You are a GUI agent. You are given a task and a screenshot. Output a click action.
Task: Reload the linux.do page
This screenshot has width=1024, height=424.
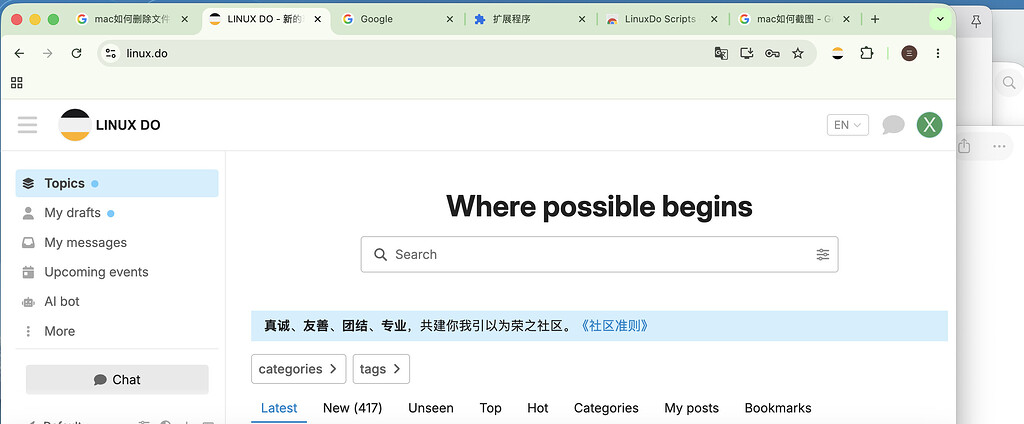point(76,54)
